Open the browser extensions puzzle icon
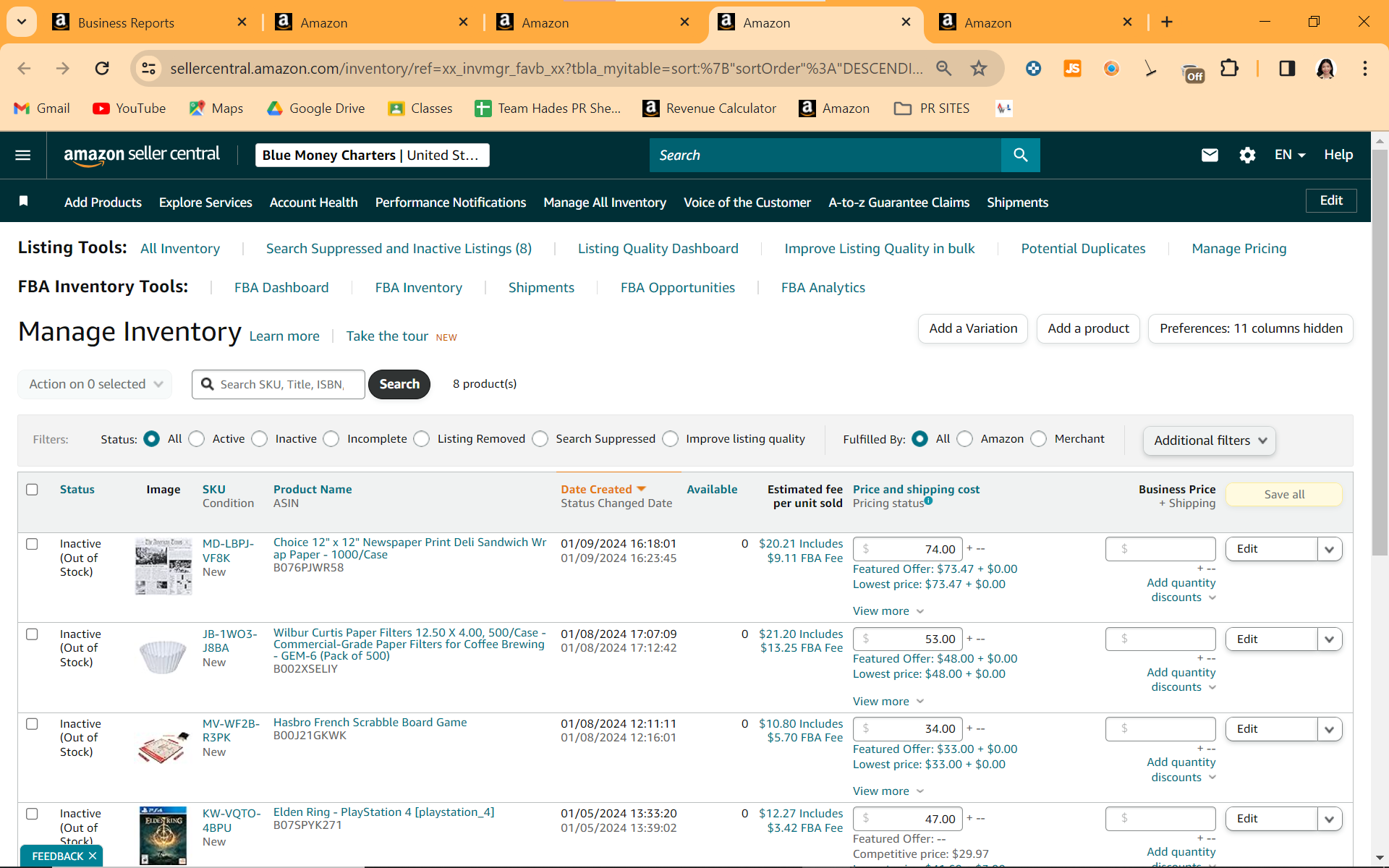This screenshot has width=1389, height=868. (x=1229, y=69)
